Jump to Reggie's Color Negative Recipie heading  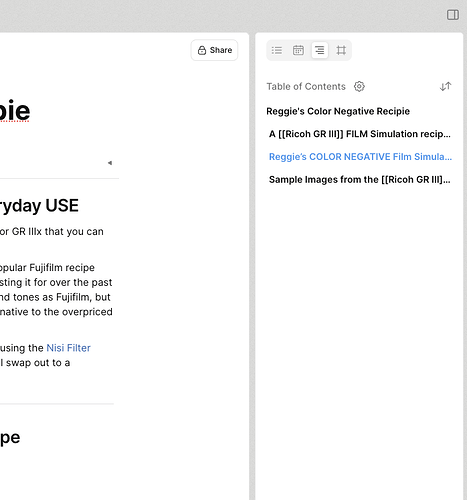point(338,111)
